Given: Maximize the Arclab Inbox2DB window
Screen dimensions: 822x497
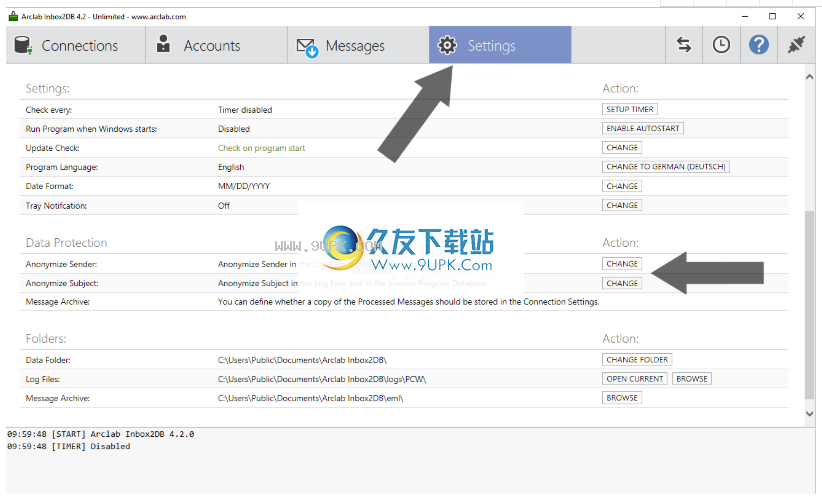Looking at the screenshot, I should pyautogui.click(x=772, y=16).
